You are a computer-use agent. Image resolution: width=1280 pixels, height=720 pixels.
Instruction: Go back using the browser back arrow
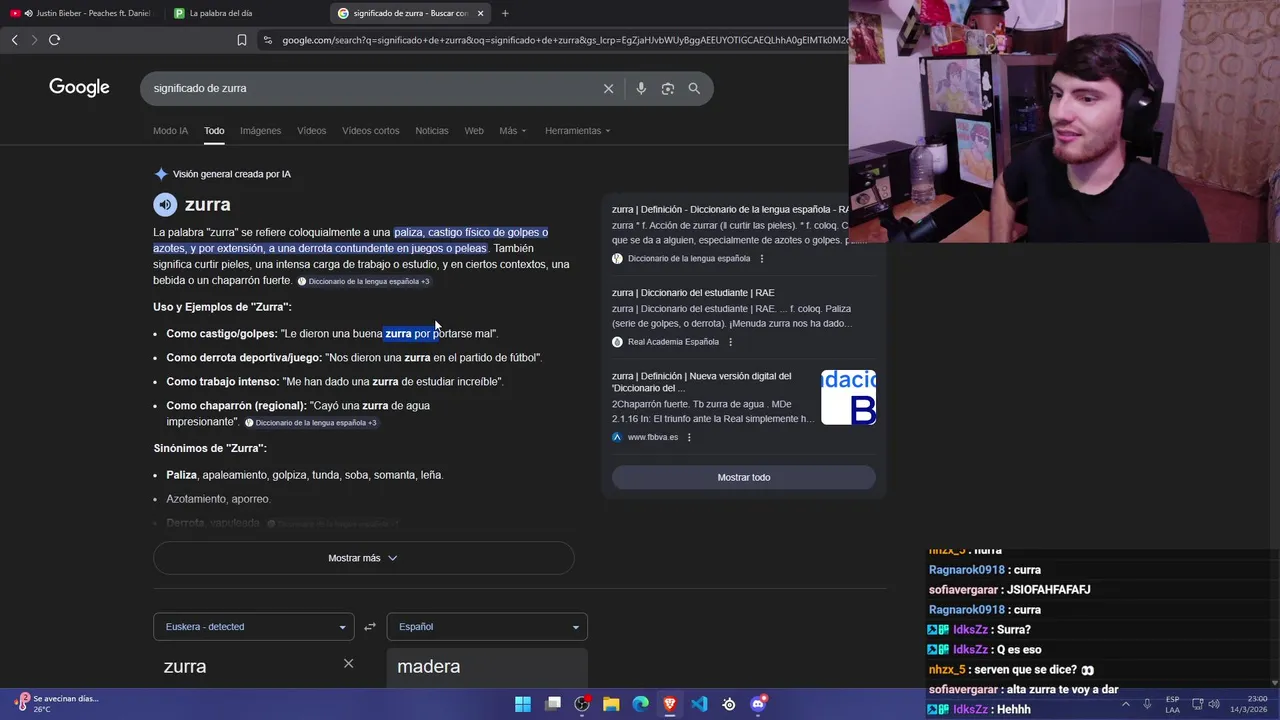click(14, 40)
